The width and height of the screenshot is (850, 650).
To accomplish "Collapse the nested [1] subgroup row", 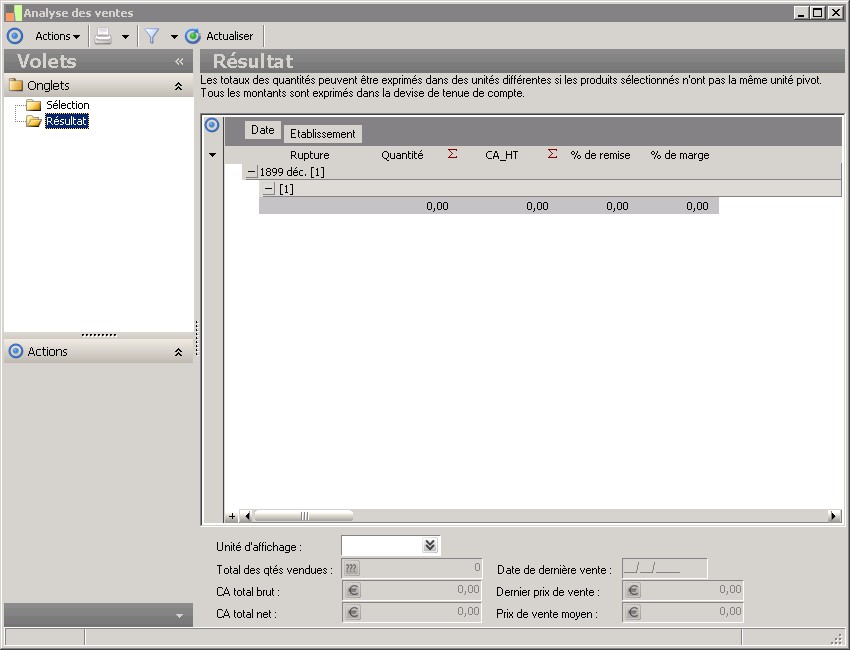I will point(268,189).
